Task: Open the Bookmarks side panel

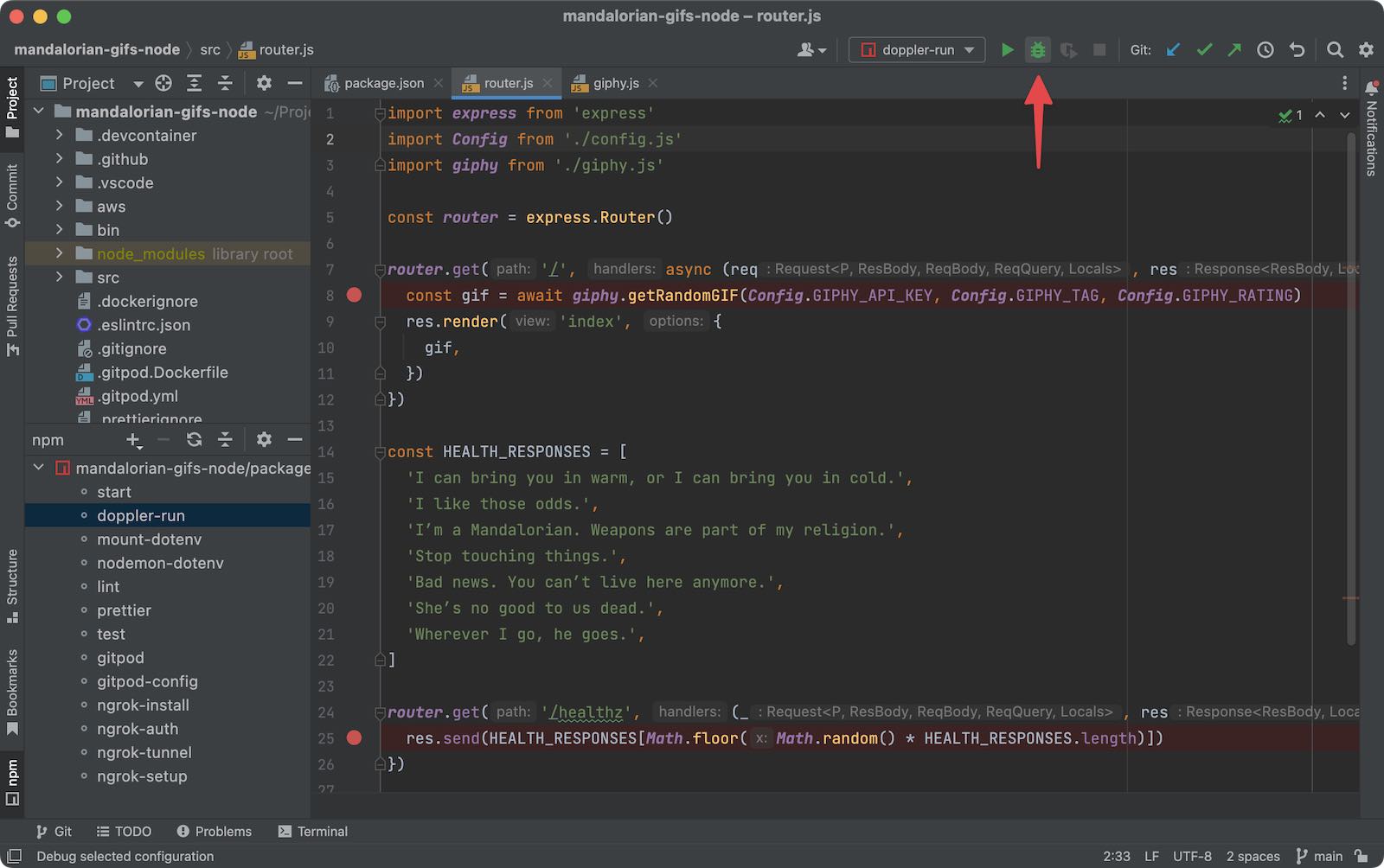Action: [x=12, y=692]
